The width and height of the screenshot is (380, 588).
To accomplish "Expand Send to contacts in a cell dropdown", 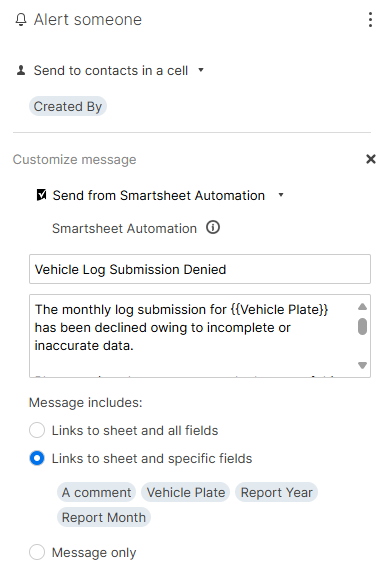I will pyautogui.click(x=201, y=70).
